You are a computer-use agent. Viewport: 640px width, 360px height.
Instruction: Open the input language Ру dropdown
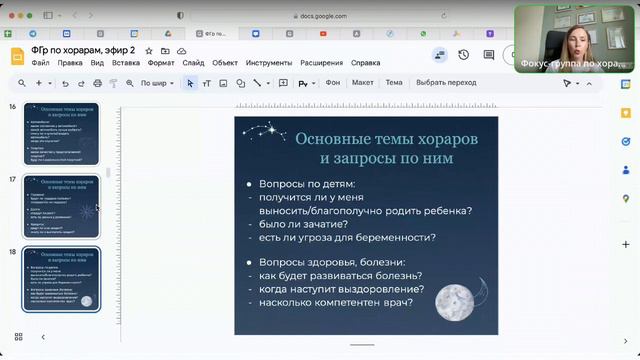(x=307, y=83)
